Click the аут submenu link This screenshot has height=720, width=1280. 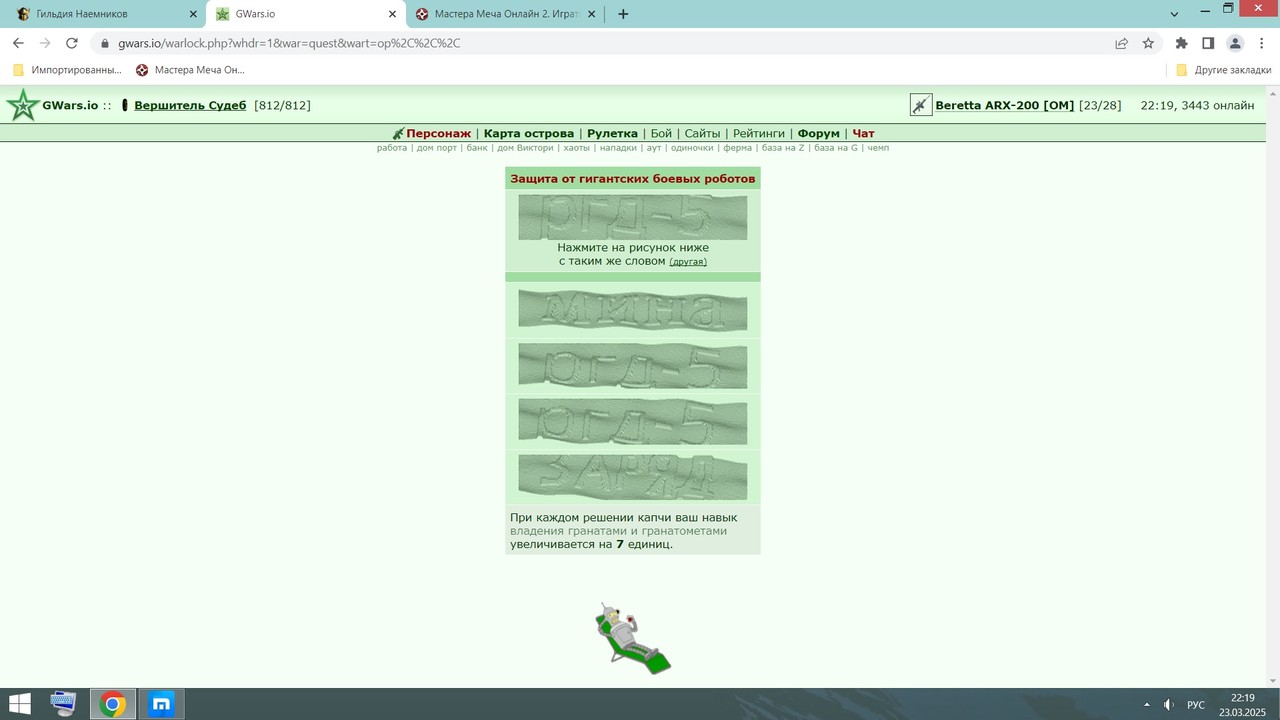click(x=654, y=148)
